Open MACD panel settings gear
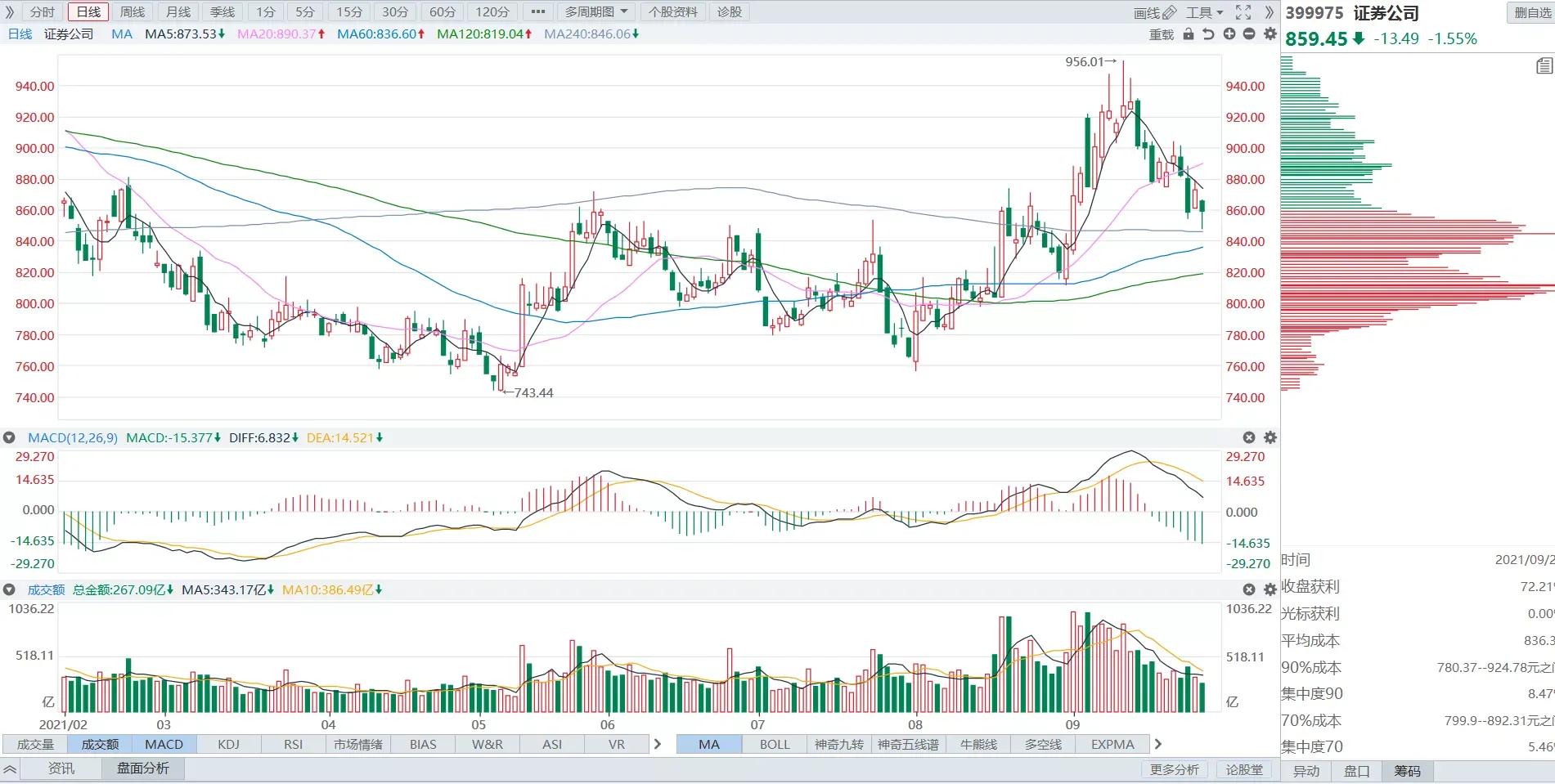The width and height of the screenshot is (1555, 784). coord(1270,437)
